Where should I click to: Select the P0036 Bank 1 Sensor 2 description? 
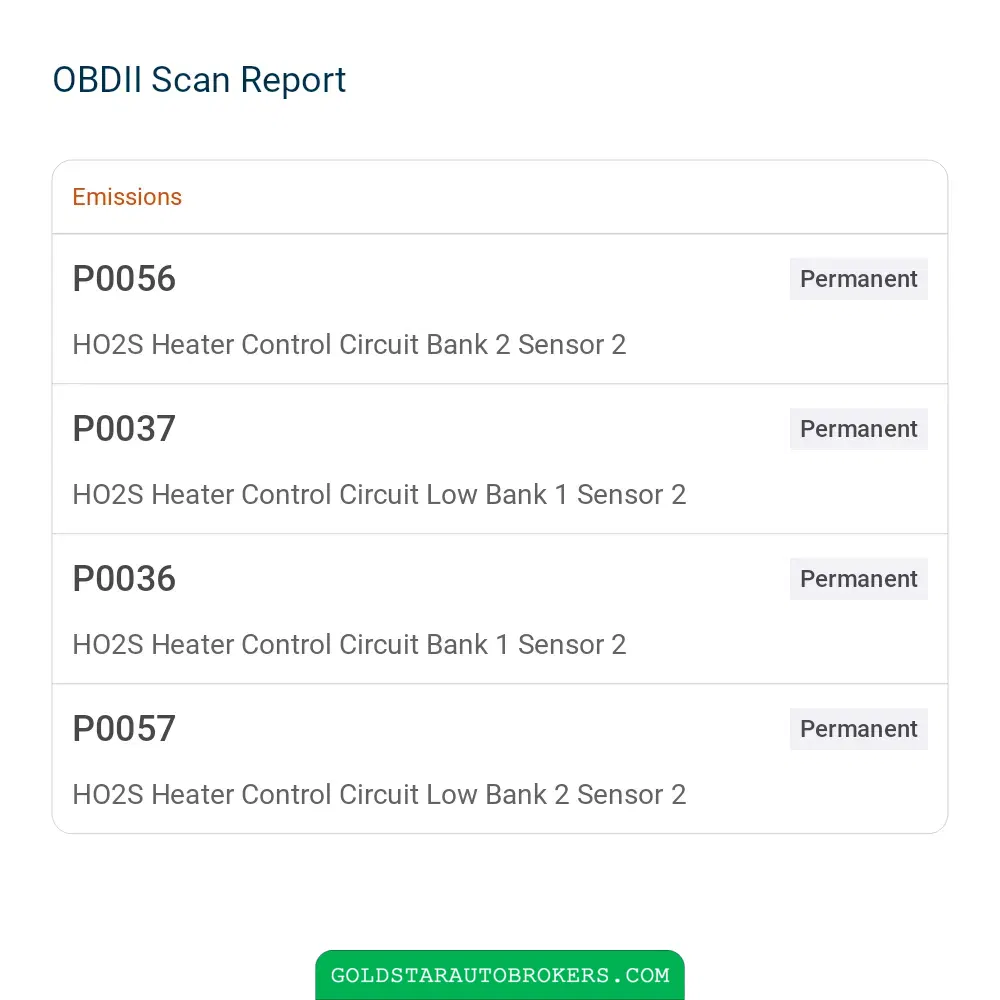click(349, 645)
